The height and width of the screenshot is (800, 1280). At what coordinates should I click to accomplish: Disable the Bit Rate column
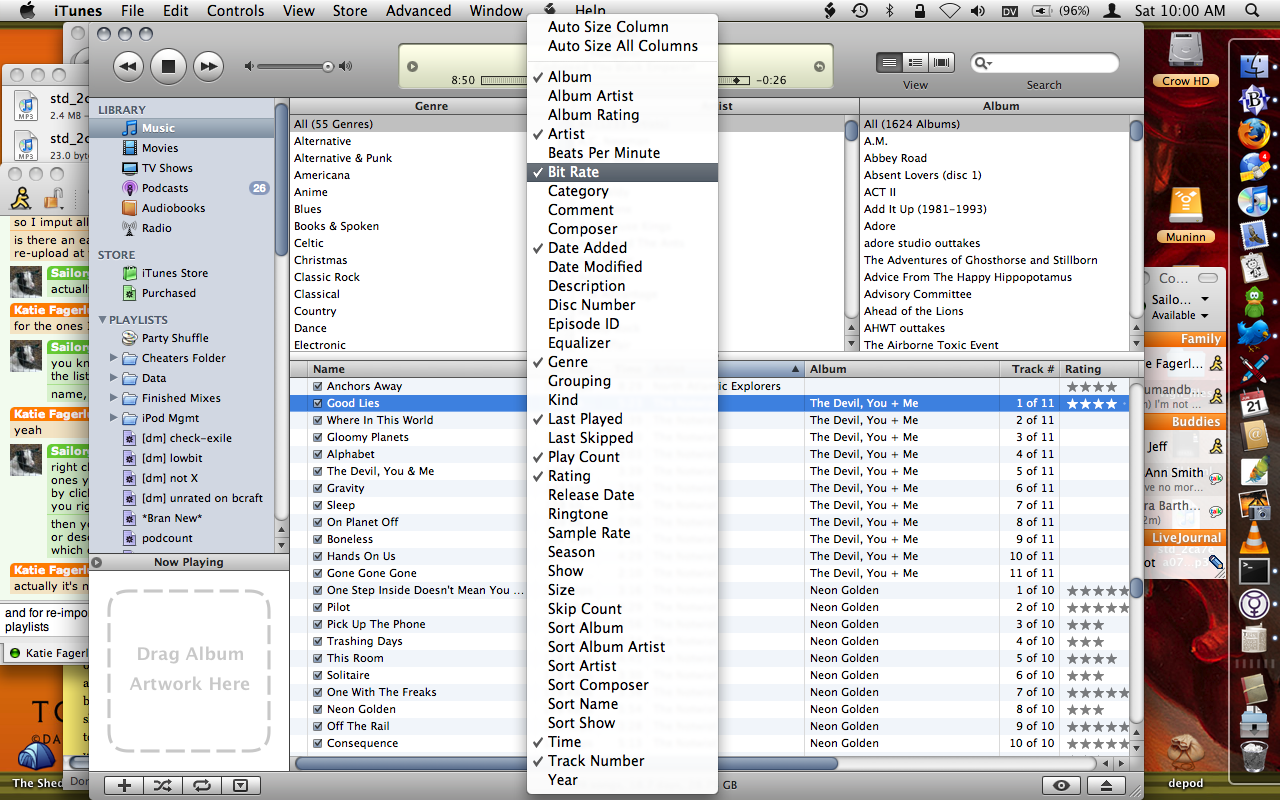tap(622, 172)
